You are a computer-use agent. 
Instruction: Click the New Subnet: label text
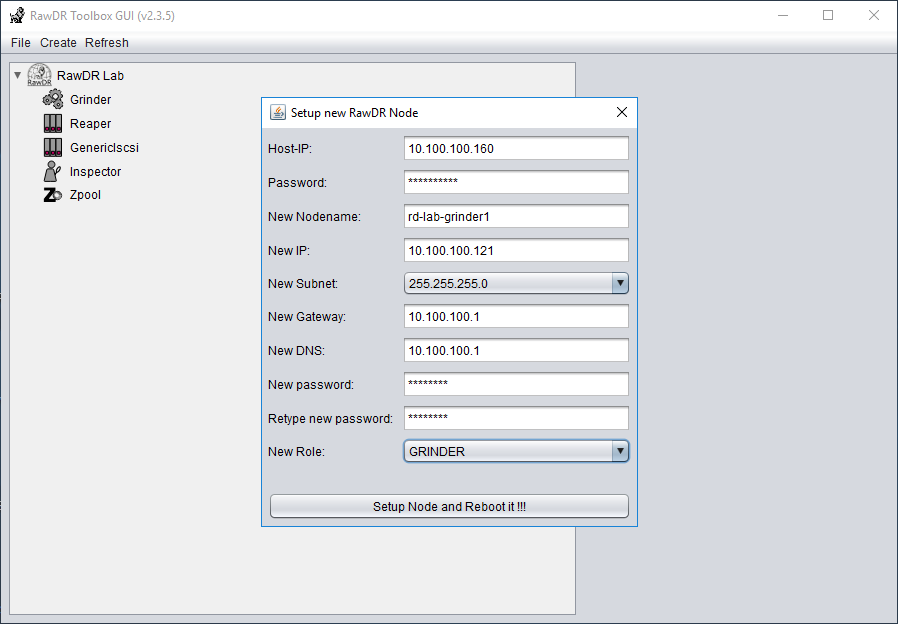[x=303, y=284]
